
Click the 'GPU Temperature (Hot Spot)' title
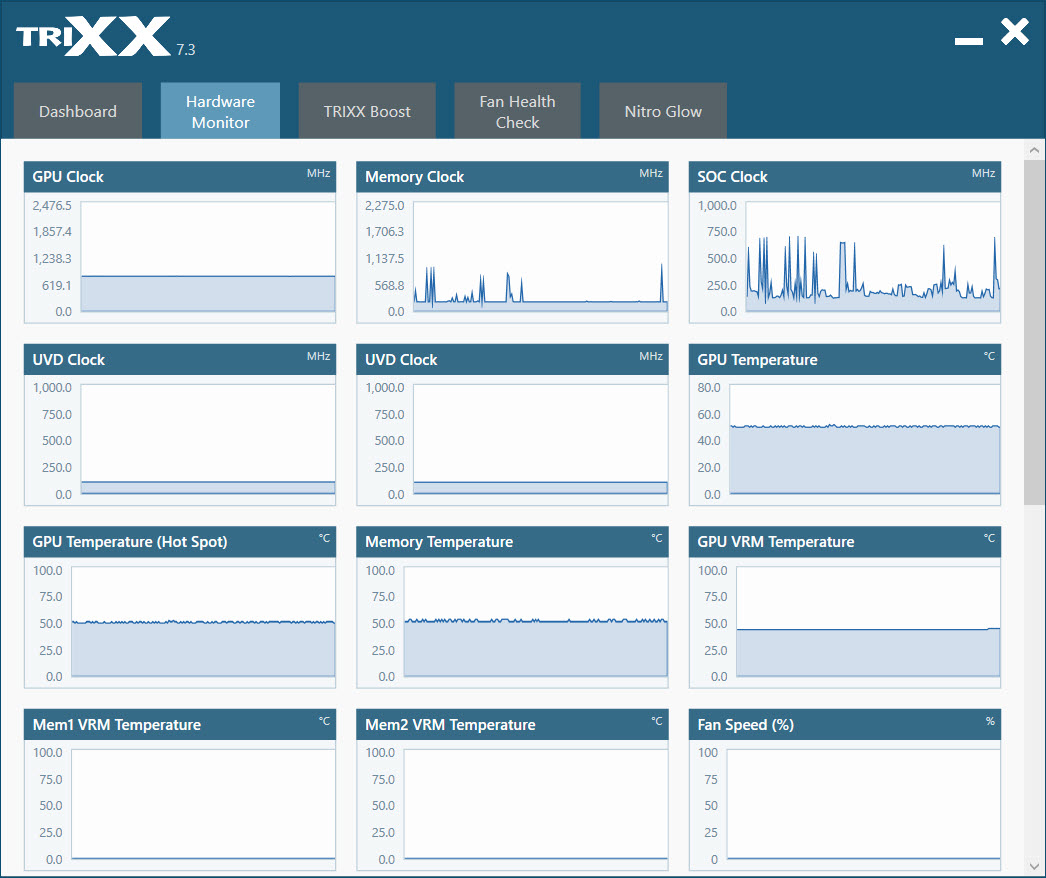pos(130,542)
